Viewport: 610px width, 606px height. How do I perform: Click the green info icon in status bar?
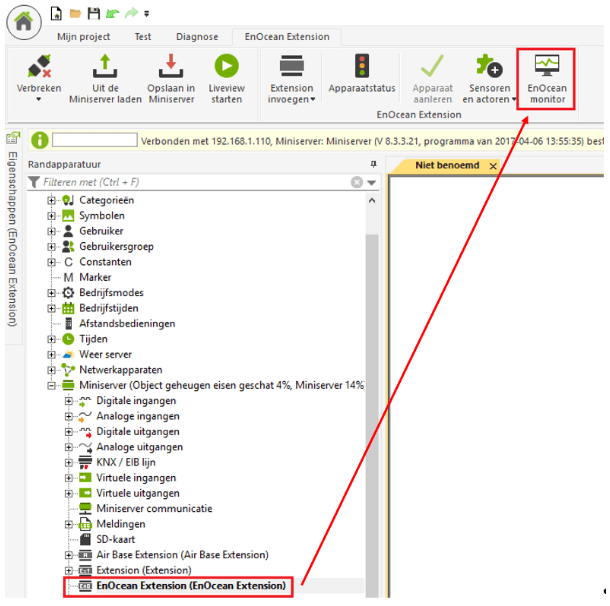(x=39, y=141)
